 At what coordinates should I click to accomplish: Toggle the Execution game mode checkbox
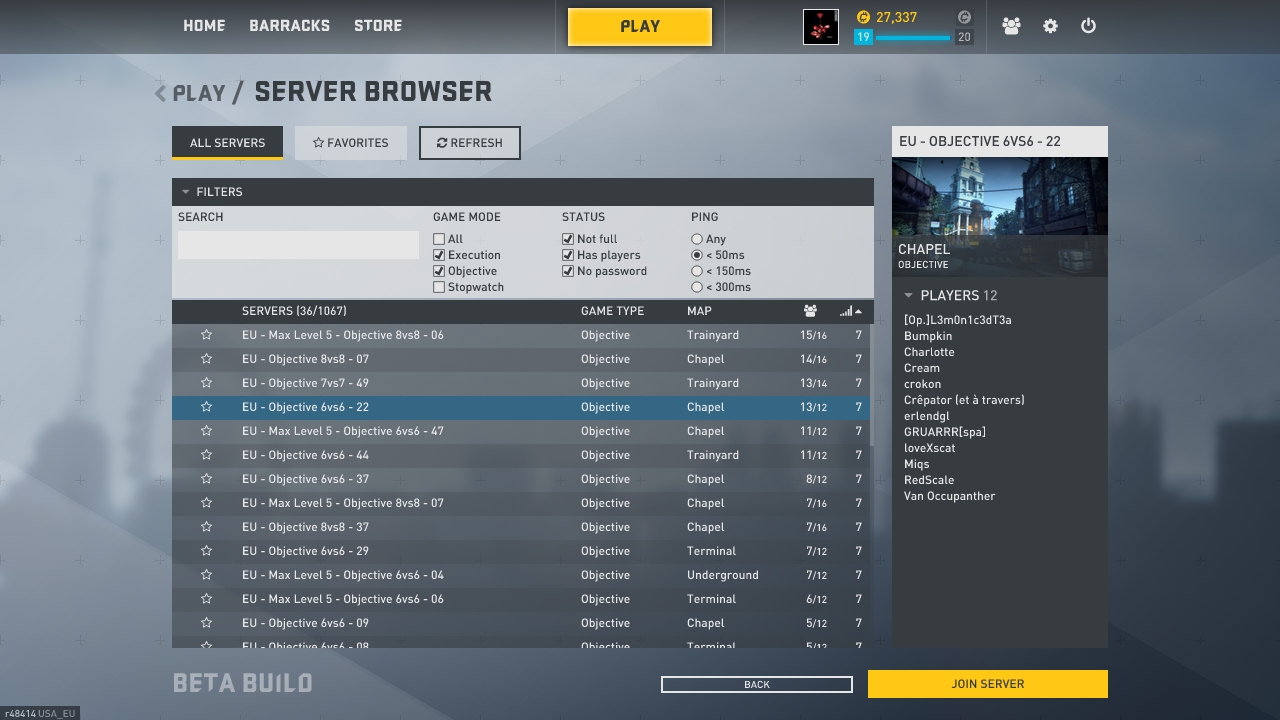point(439,255)
